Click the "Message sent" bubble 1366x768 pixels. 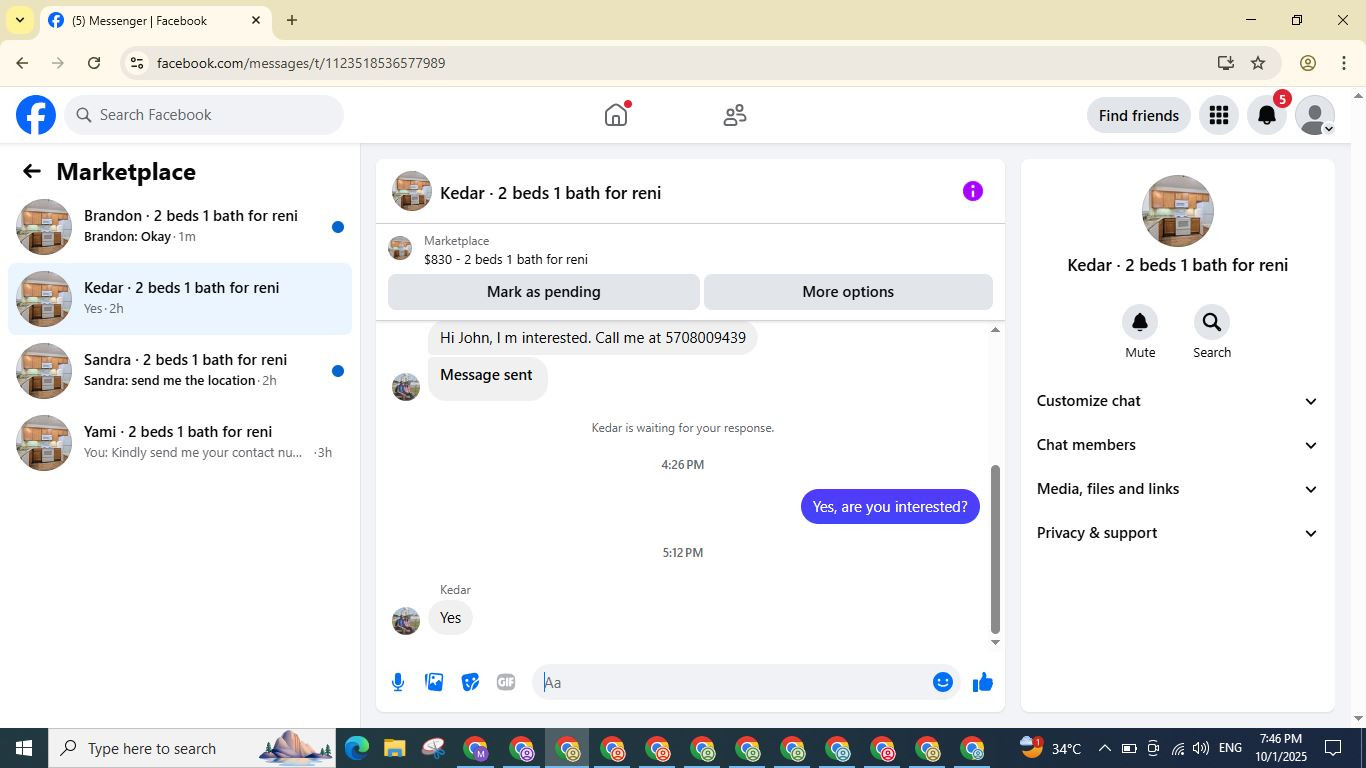point(487,378)
